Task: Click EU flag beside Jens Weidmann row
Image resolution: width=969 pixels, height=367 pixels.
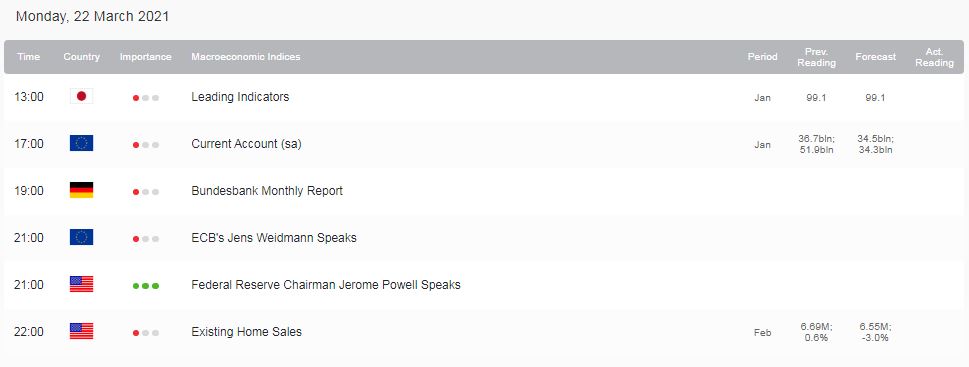Action: (81, 237)
